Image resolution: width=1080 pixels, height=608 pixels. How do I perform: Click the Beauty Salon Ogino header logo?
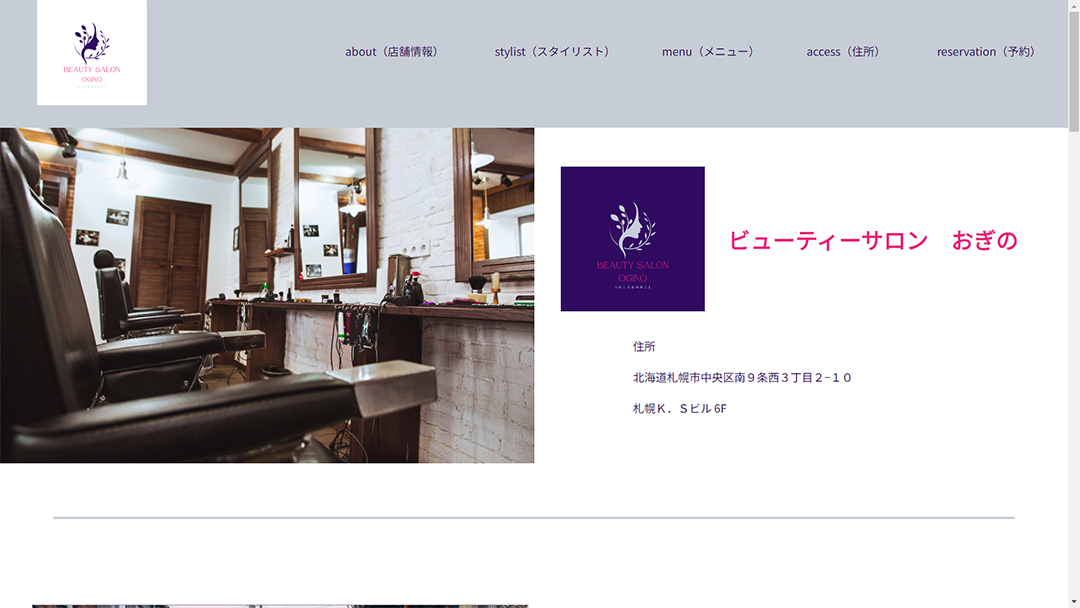click(x=92, y=52)
